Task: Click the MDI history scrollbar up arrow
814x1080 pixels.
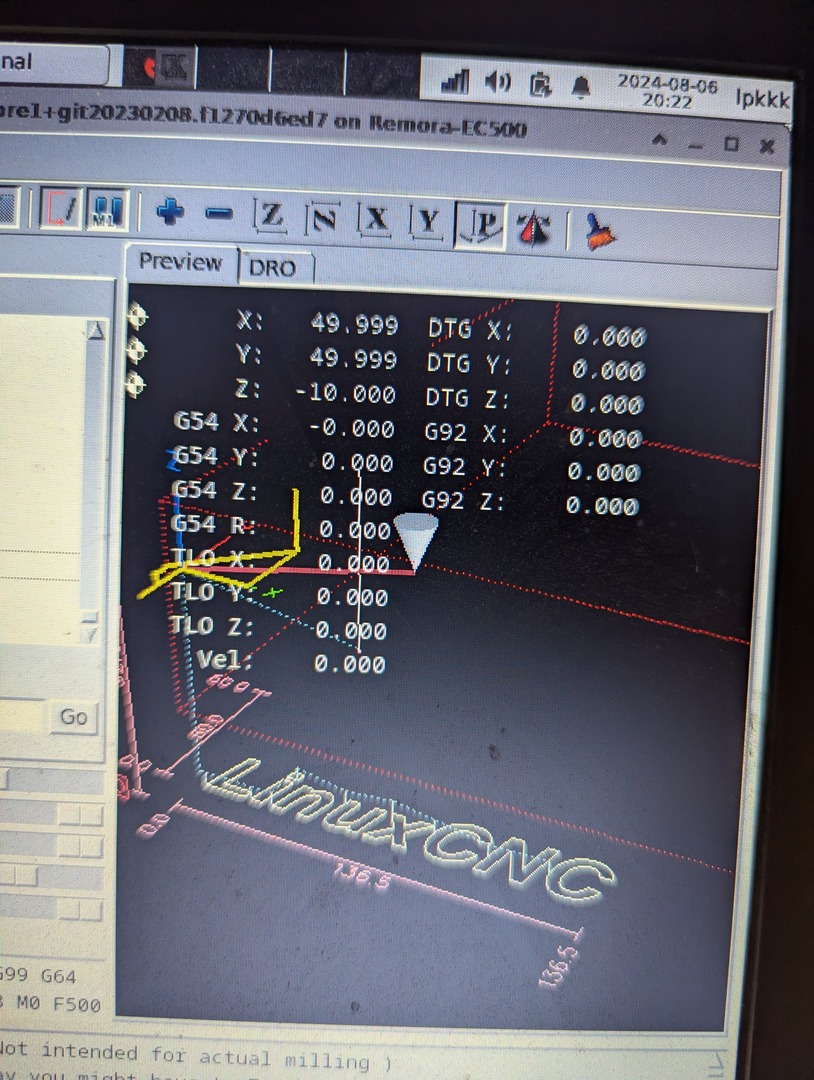Action: click(x=95, y=331)
